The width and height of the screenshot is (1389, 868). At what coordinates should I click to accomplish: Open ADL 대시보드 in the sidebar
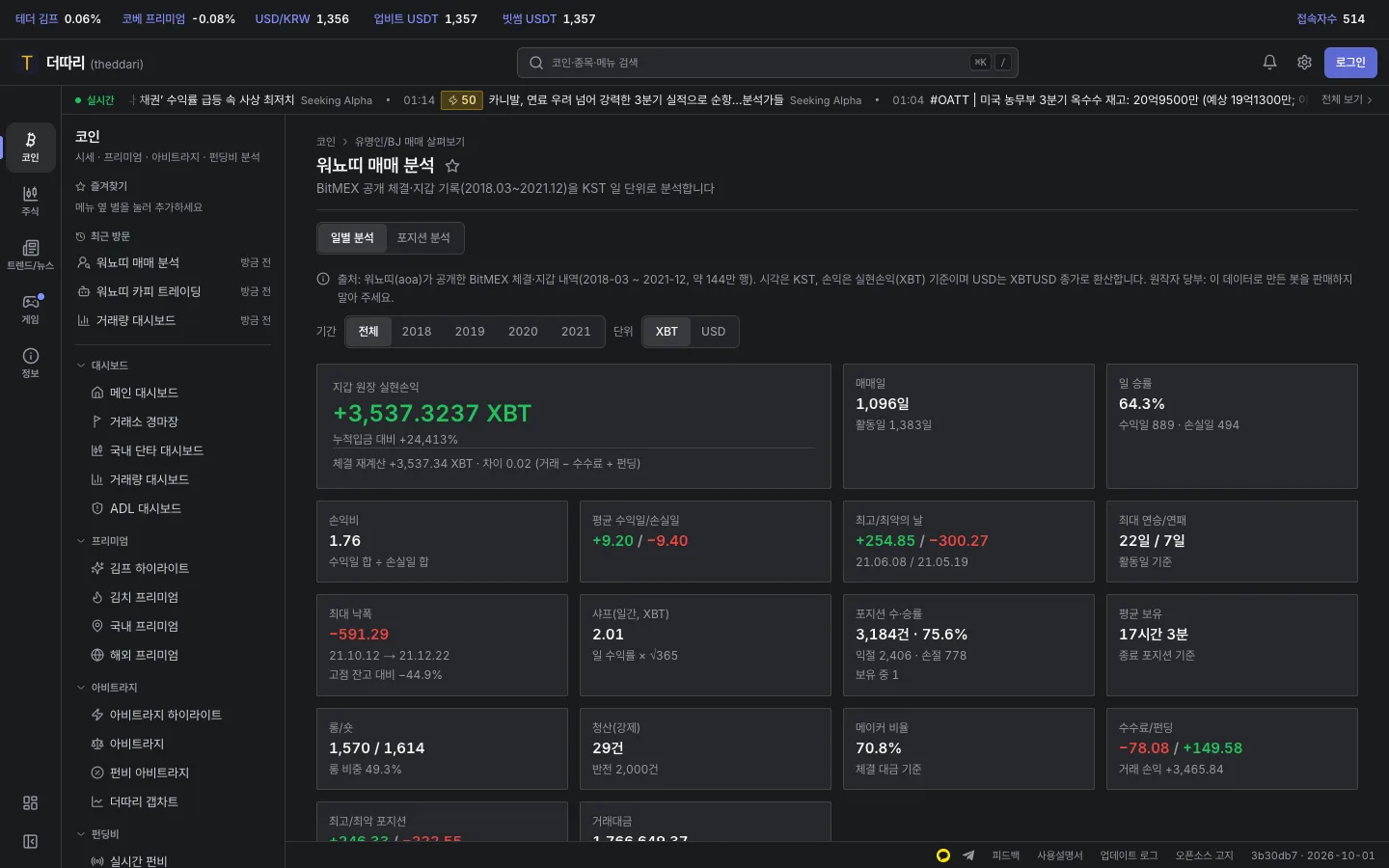coord(174,508)
